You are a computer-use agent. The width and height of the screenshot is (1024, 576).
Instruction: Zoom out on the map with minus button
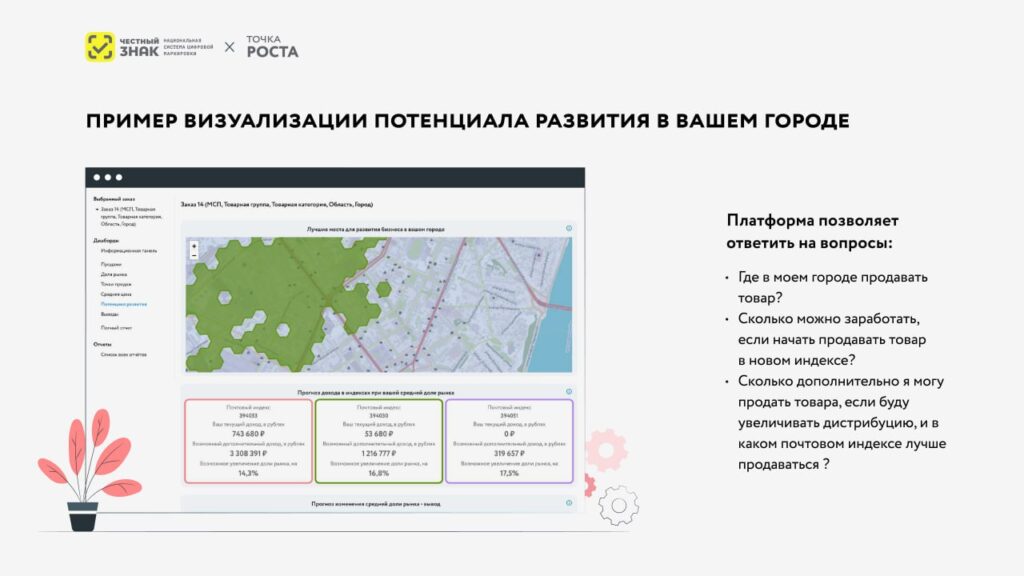pos(194,255)
